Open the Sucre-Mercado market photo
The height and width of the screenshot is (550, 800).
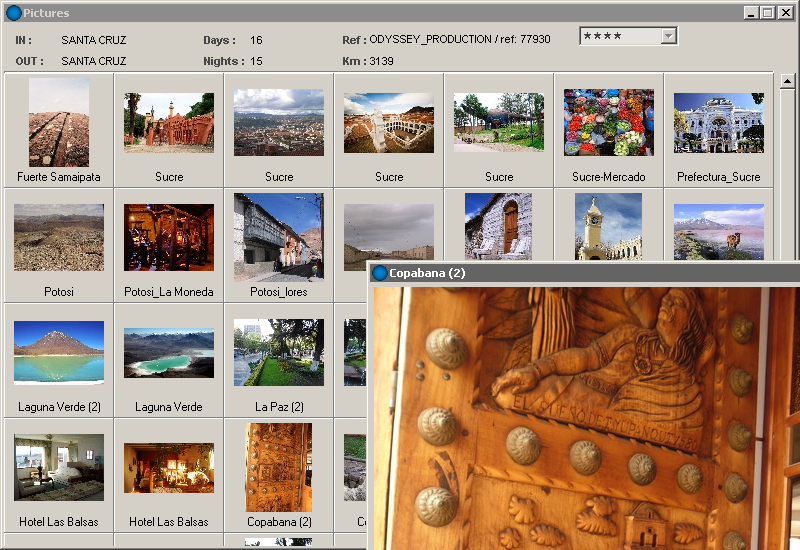[x=608, y=123]
